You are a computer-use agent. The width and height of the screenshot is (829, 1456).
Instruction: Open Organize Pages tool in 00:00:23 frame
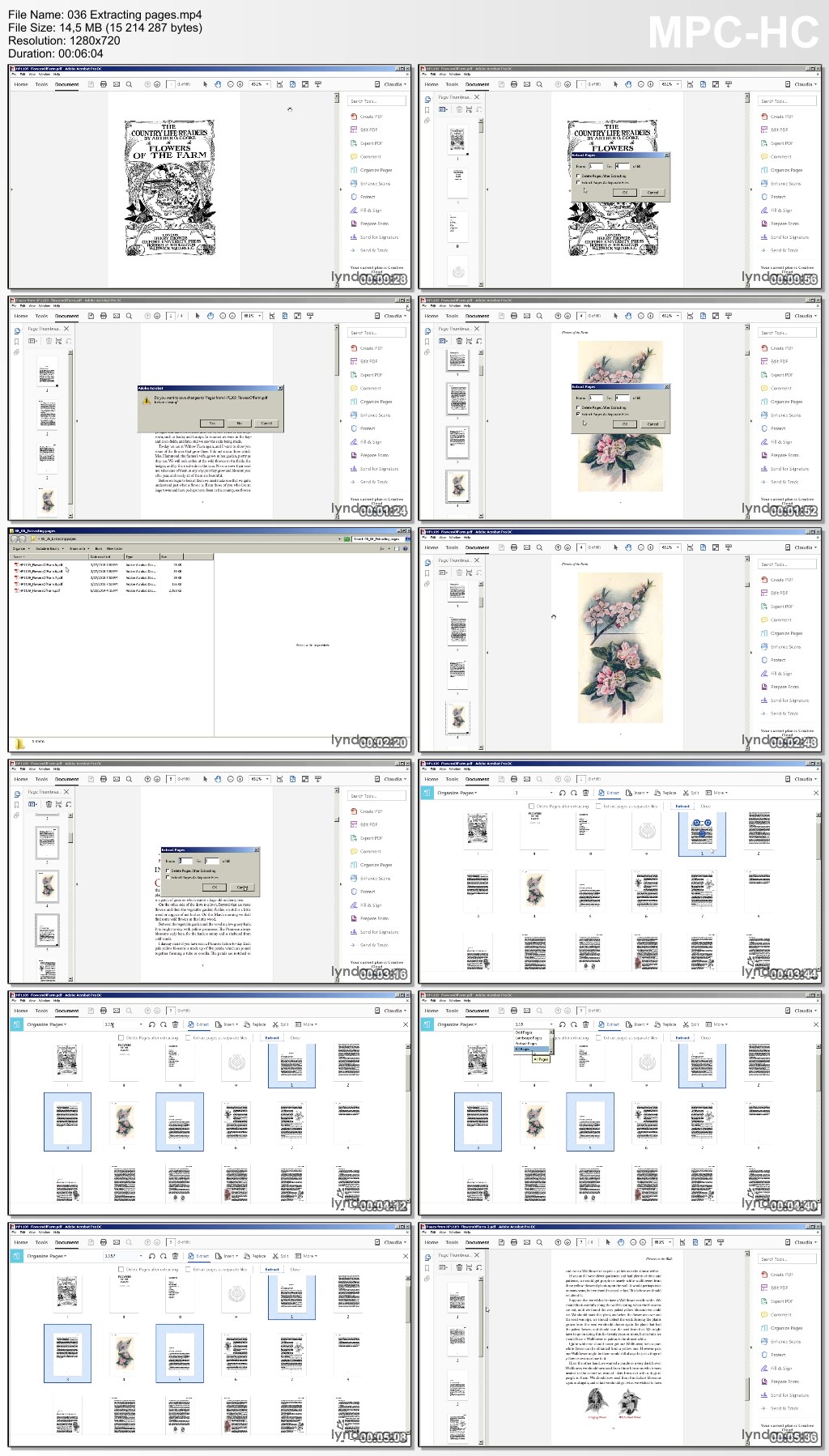coord(372,170)
